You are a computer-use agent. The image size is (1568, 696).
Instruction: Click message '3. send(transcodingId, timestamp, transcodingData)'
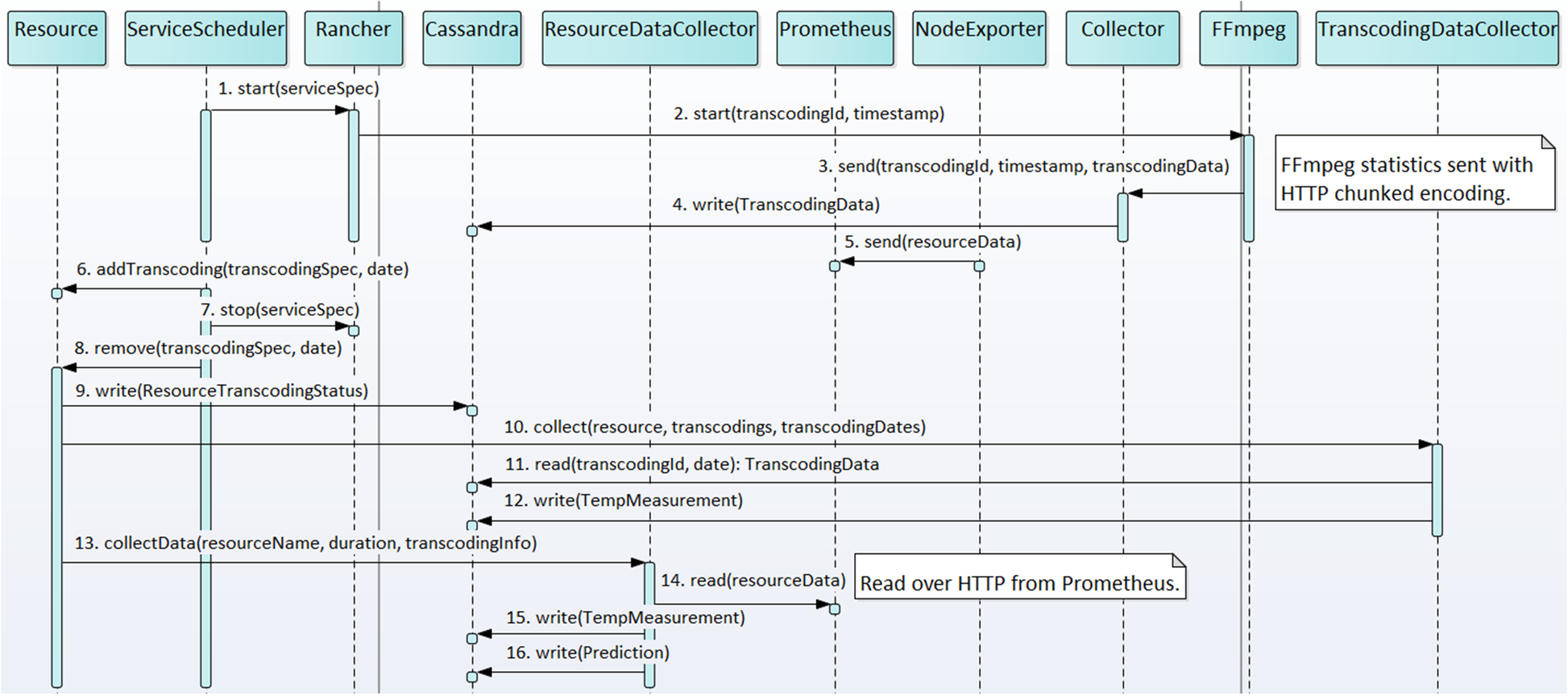pyautogui.click(x=1024, y=166)
